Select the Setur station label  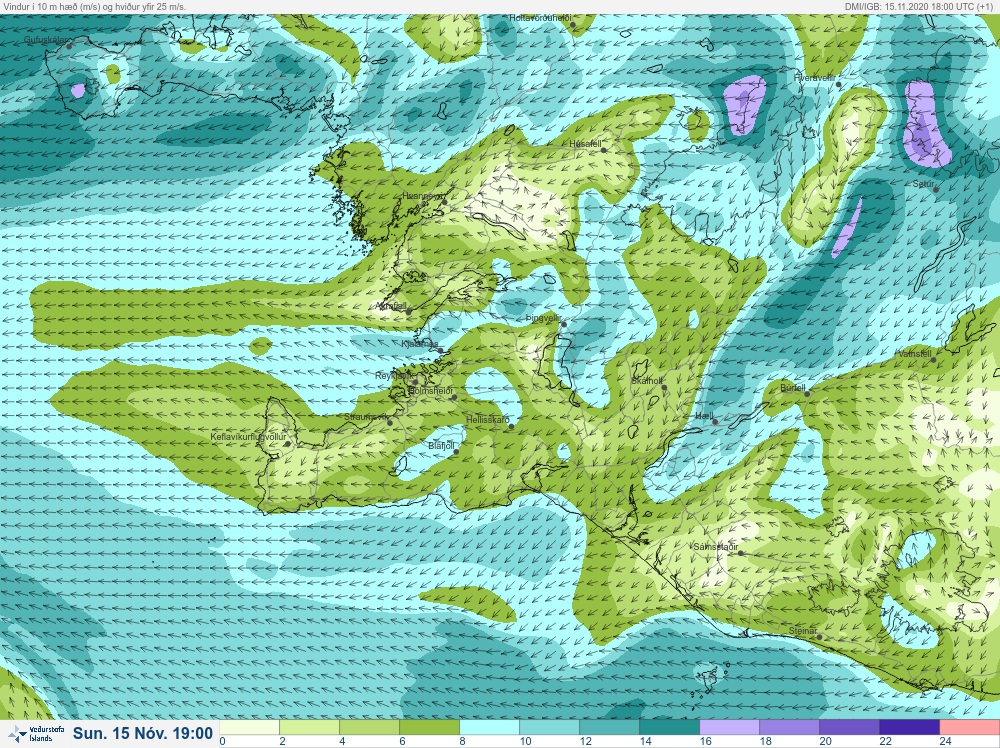point(923,184)
